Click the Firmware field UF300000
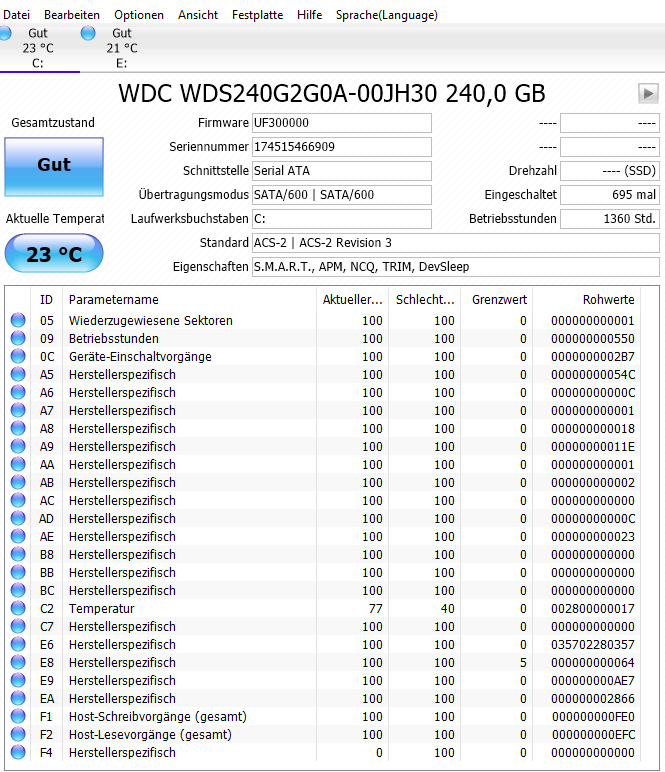Viewport: 665px width, 772px height. coord(342,123)
